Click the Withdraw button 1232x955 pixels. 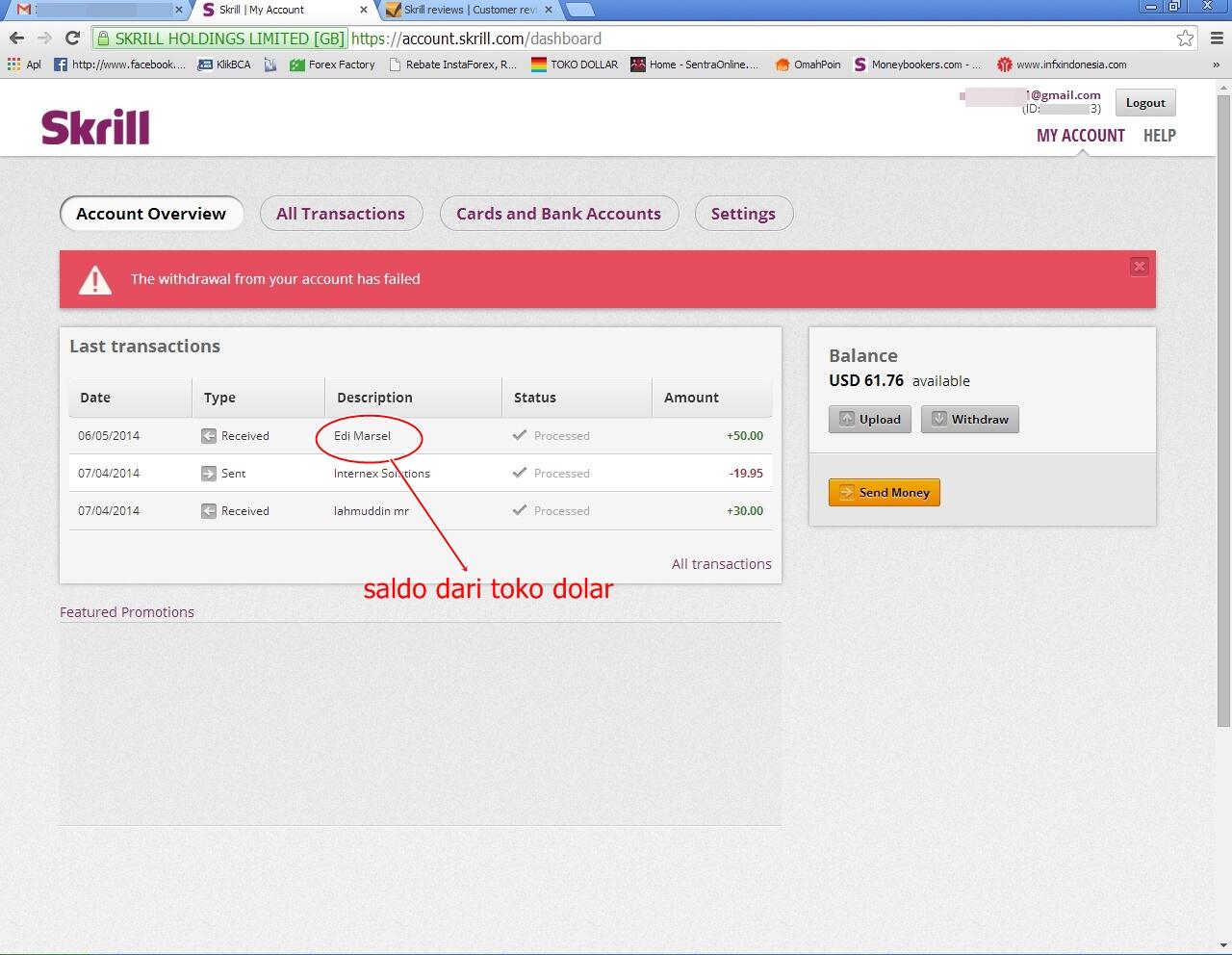969,419
